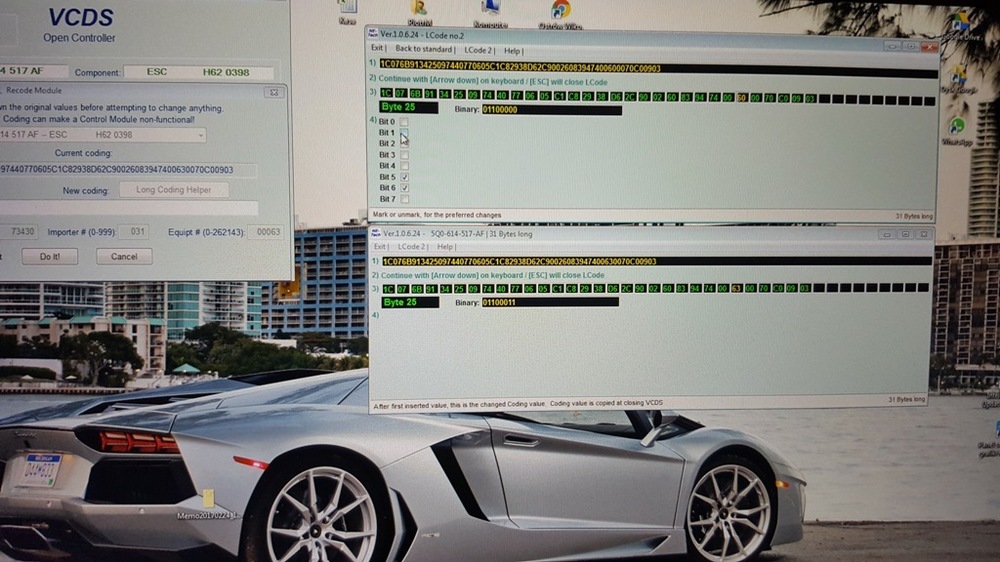Uncheck the Bit 5 checkbox
The image size is (1000, 562).
point(404,177)
